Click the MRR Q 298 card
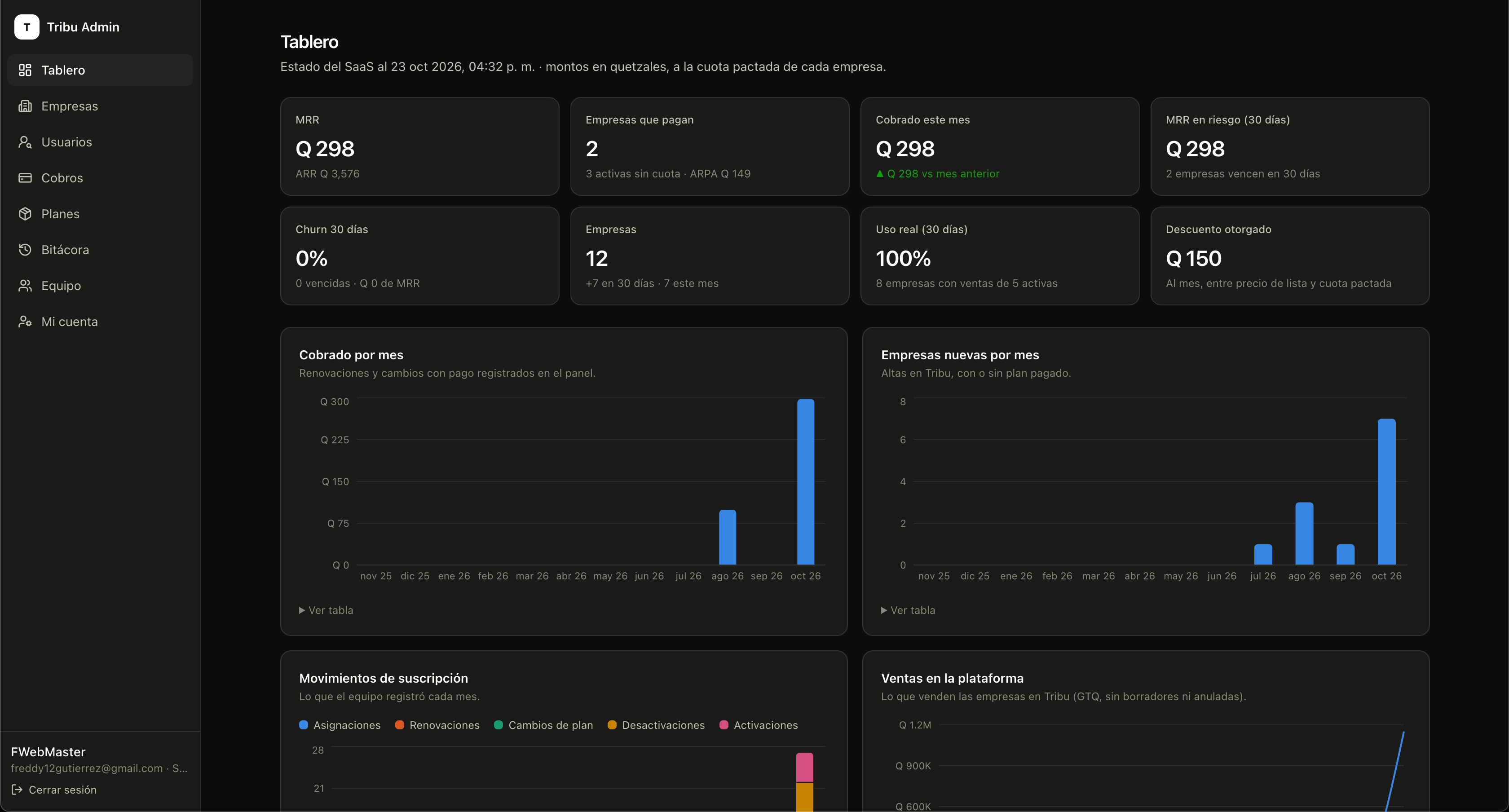Image resolution: width=1509 pixels, height=812 pixels. pos(419,146)
